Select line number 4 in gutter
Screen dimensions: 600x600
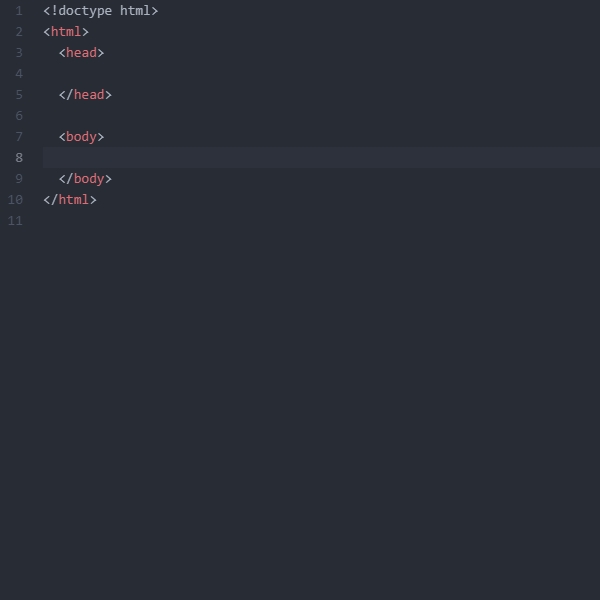pyautogui.click(x=19, y=74)
